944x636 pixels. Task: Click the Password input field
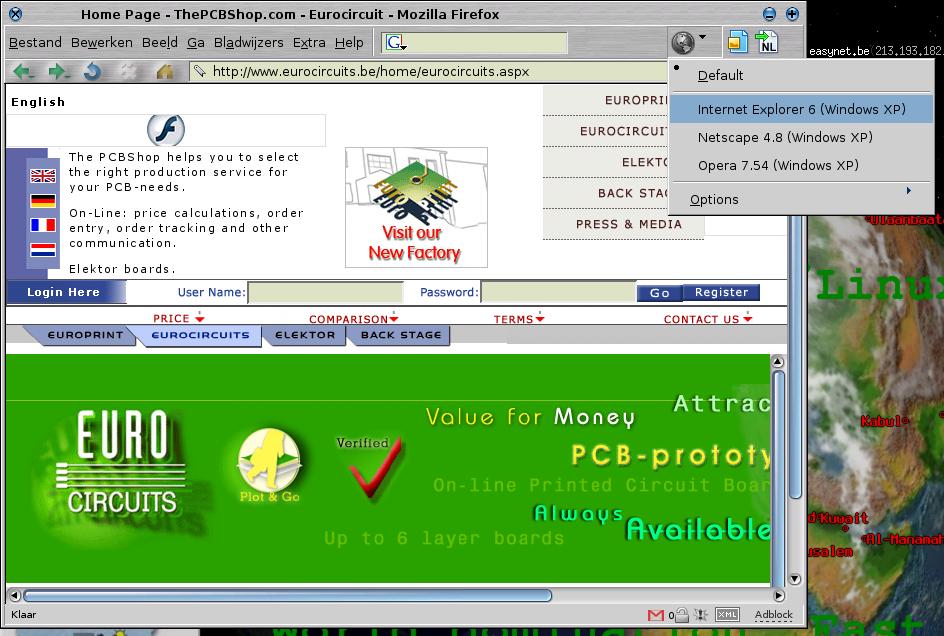coord(559,293)
